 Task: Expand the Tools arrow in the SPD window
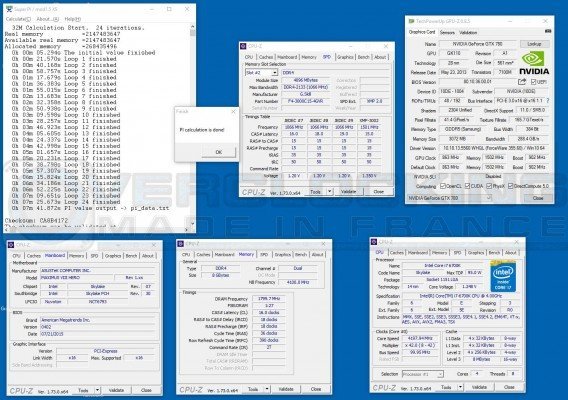(330, 191)
